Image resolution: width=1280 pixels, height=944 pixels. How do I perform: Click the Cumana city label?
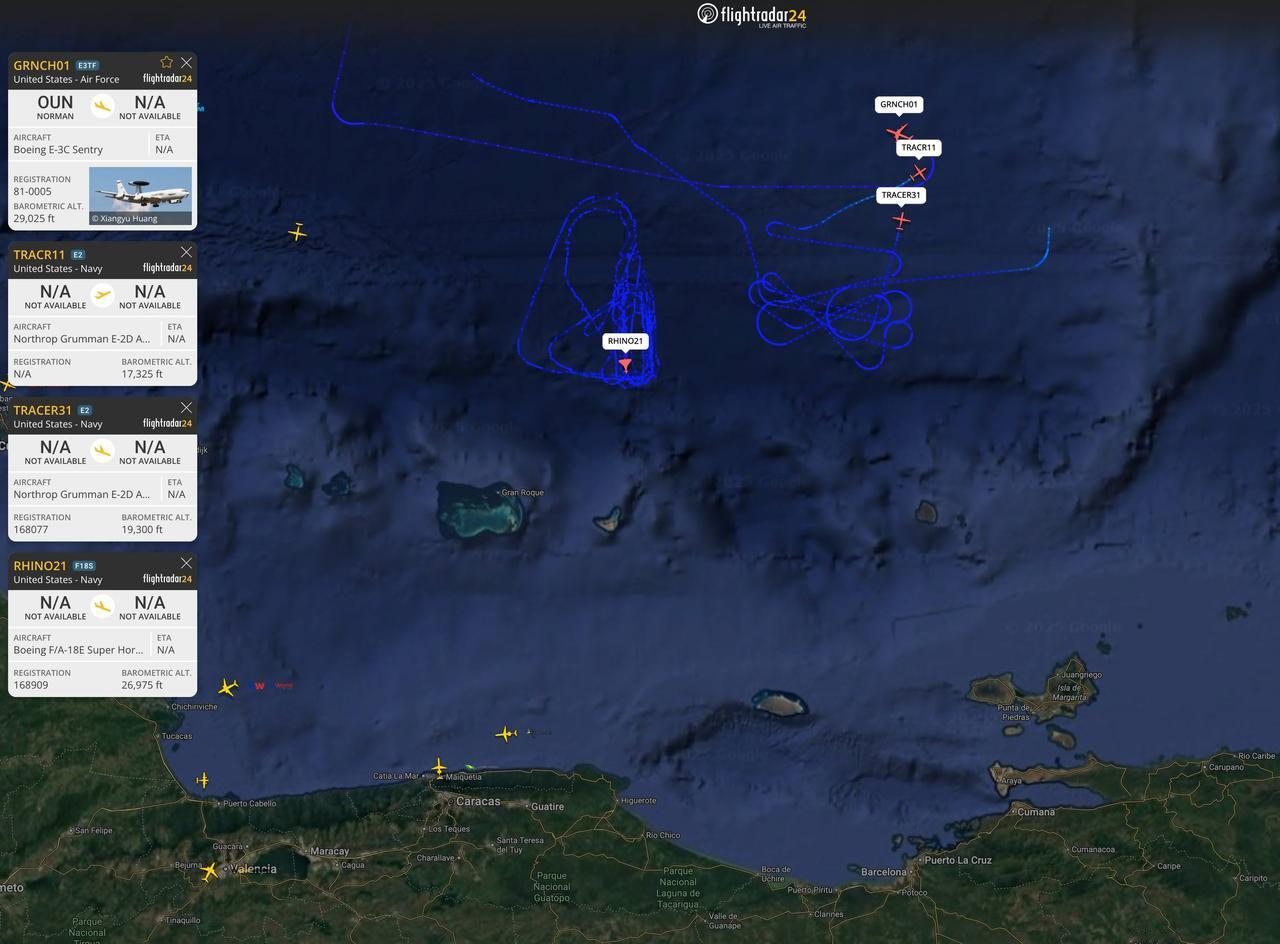[1036, 812]
